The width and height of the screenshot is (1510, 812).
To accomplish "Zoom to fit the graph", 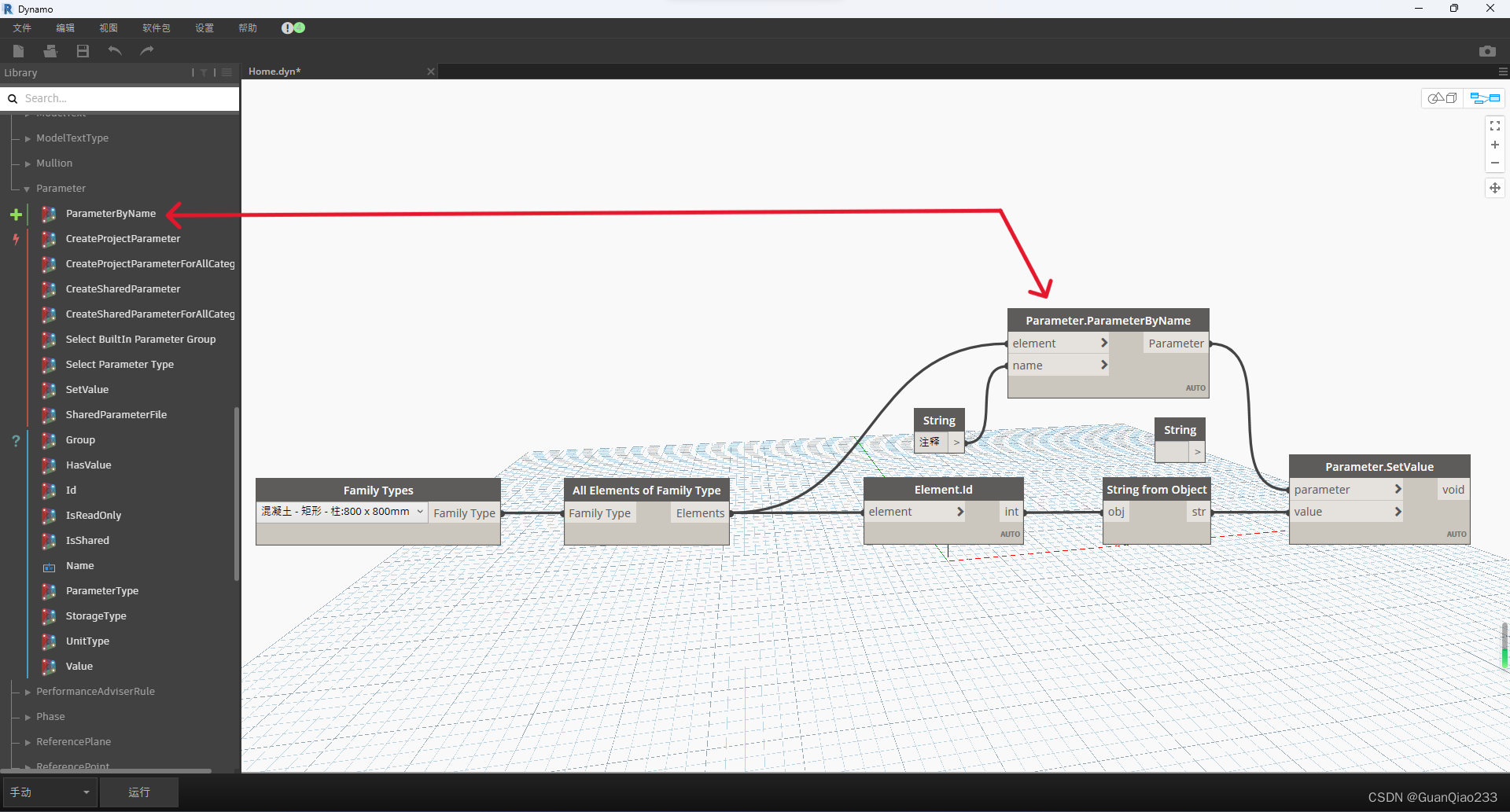I will (x=1495, y=125).
